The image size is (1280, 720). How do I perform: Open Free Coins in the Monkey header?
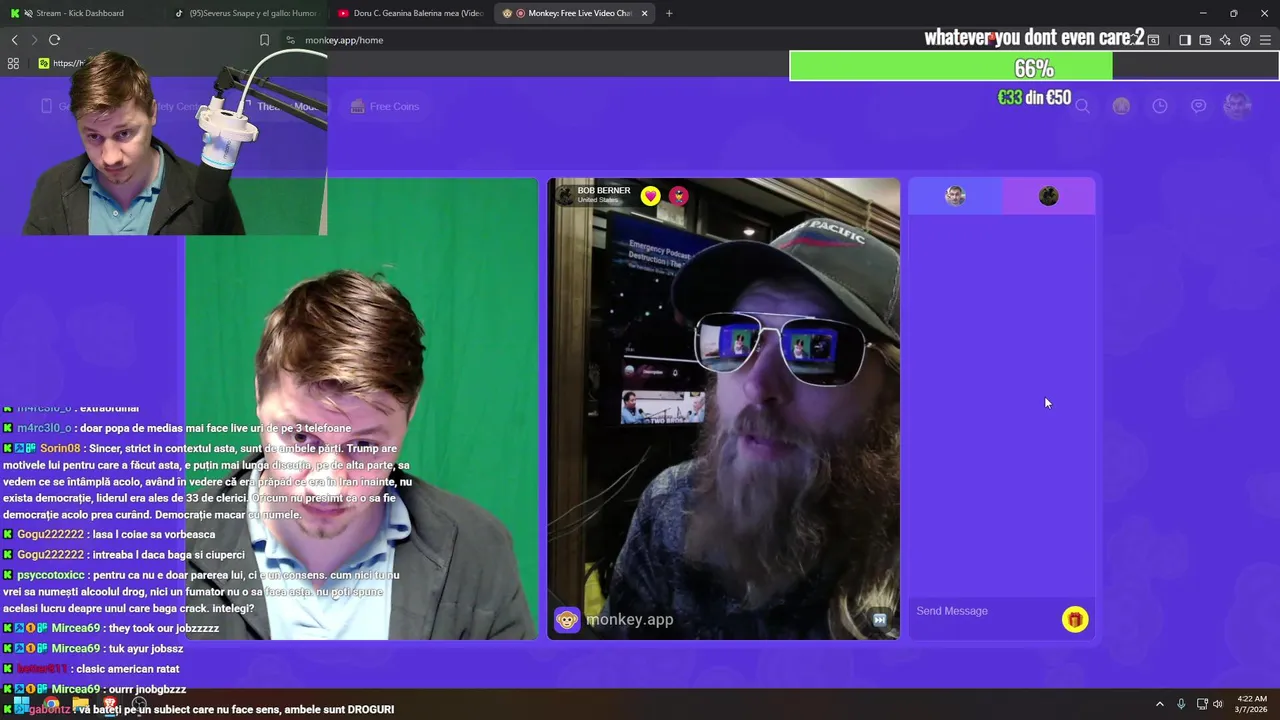[x=385, y=106]
